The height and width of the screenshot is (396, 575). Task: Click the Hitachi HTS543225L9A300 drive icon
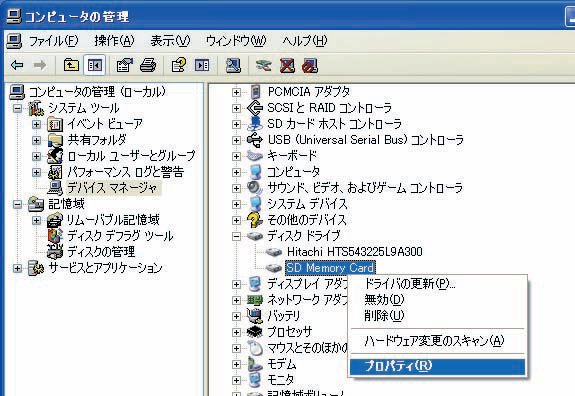(x=274, y=252)
